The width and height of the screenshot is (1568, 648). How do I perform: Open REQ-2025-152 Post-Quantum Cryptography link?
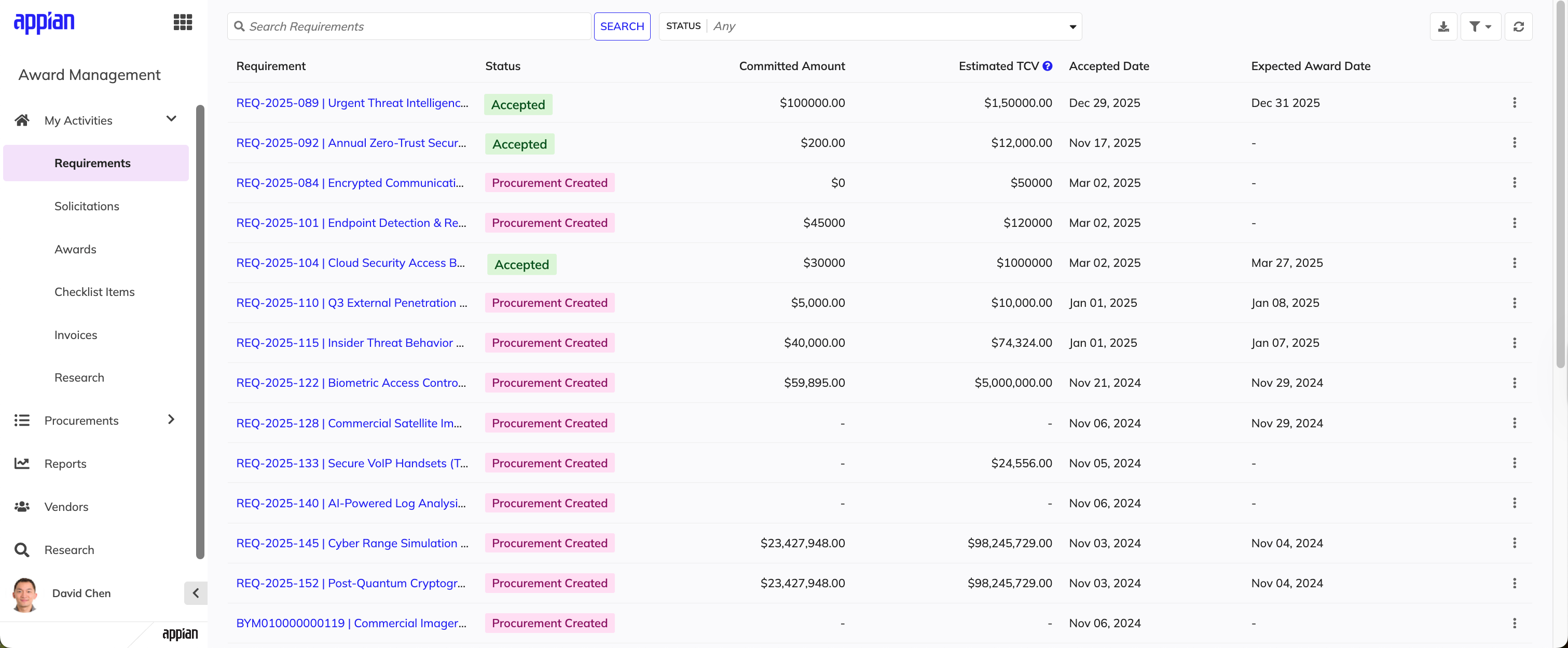coord(351,584)
